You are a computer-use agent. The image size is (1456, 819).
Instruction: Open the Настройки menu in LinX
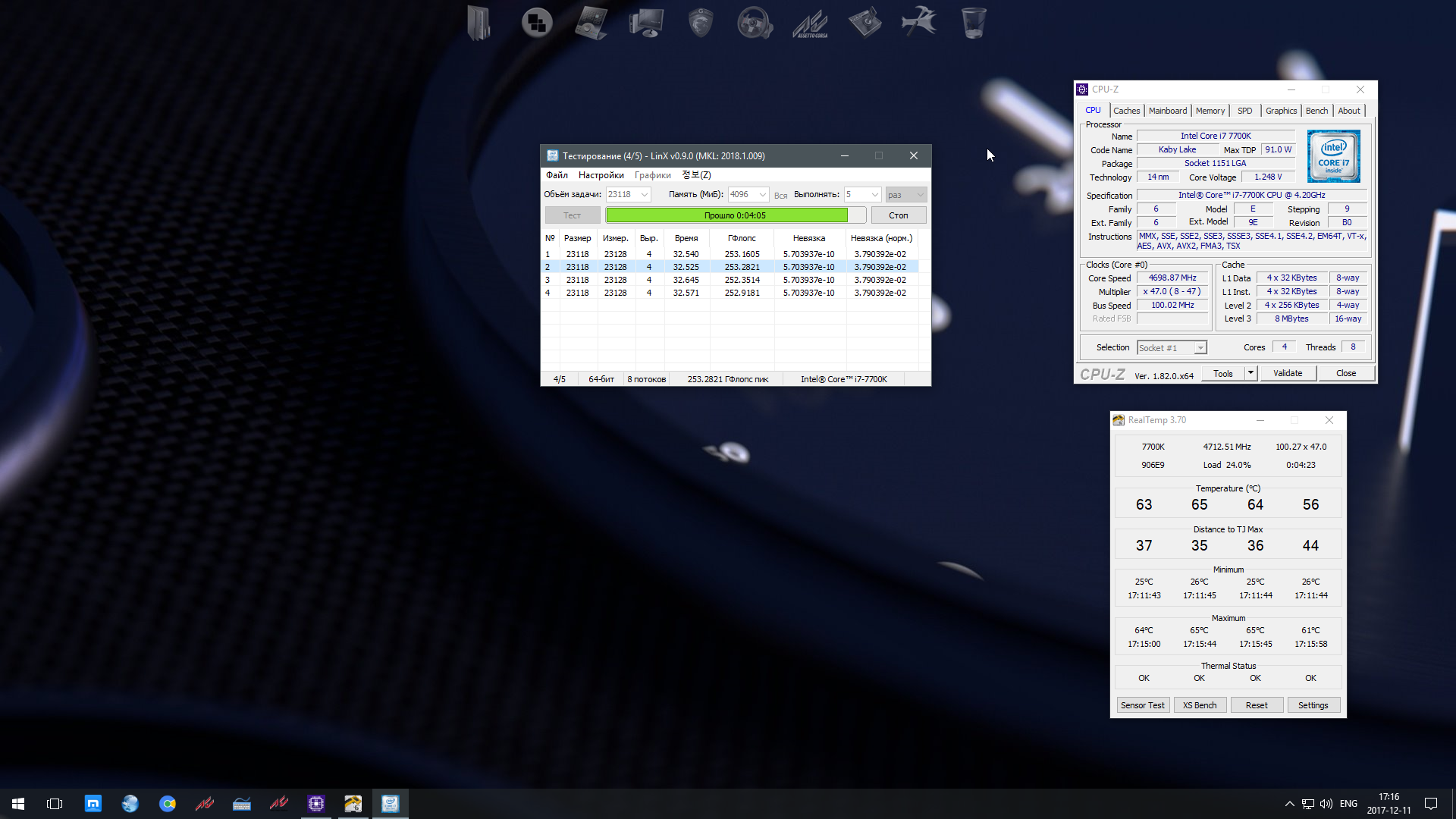[x=601, y=175]
